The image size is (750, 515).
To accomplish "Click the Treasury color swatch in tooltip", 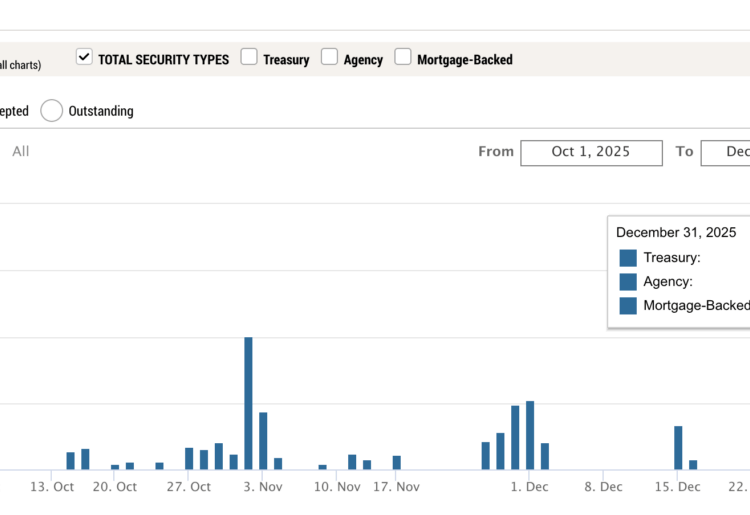I will pos(628,258).
